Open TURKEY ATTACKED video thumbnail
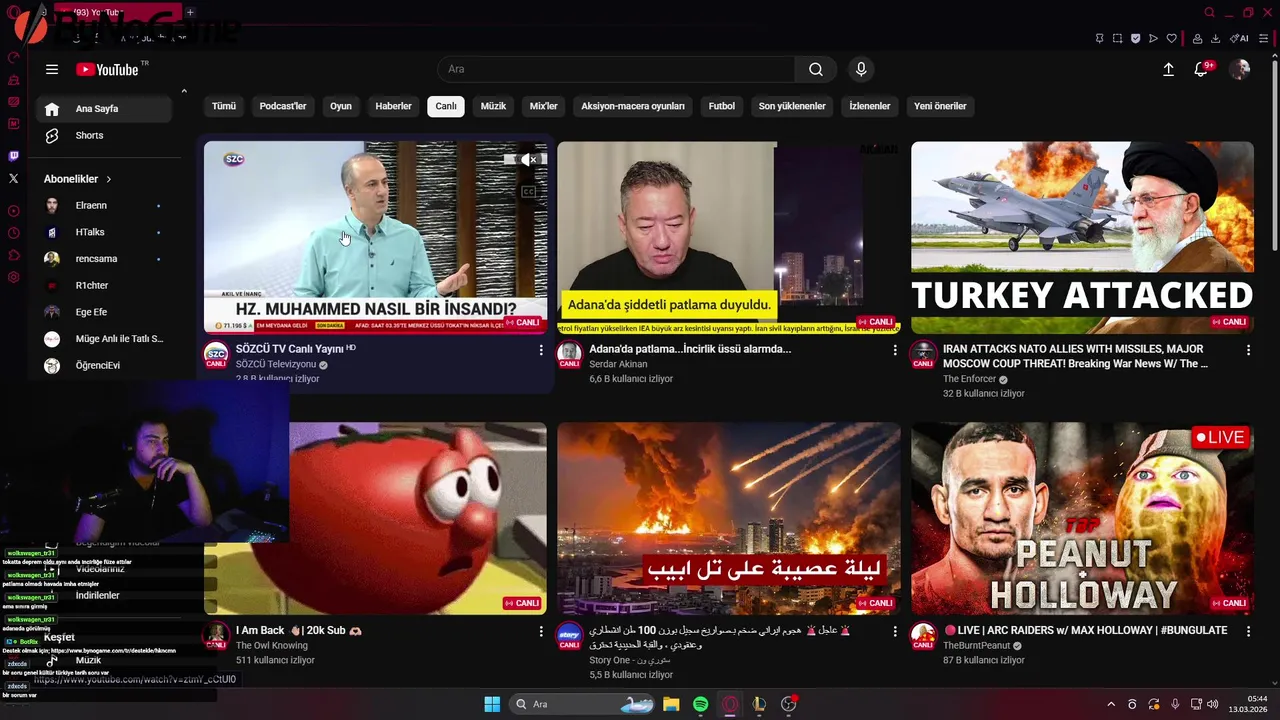 click(x=1082, y=237)
